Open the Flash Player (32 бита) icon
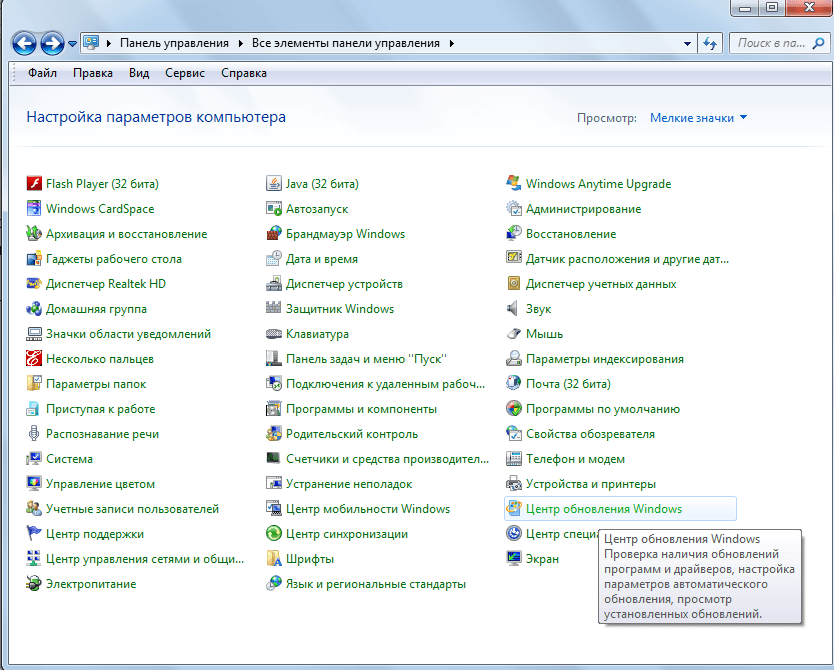Image resolution: width=834 pixels, height=670 pixels. pyautogui.click(x=34, y=183)
